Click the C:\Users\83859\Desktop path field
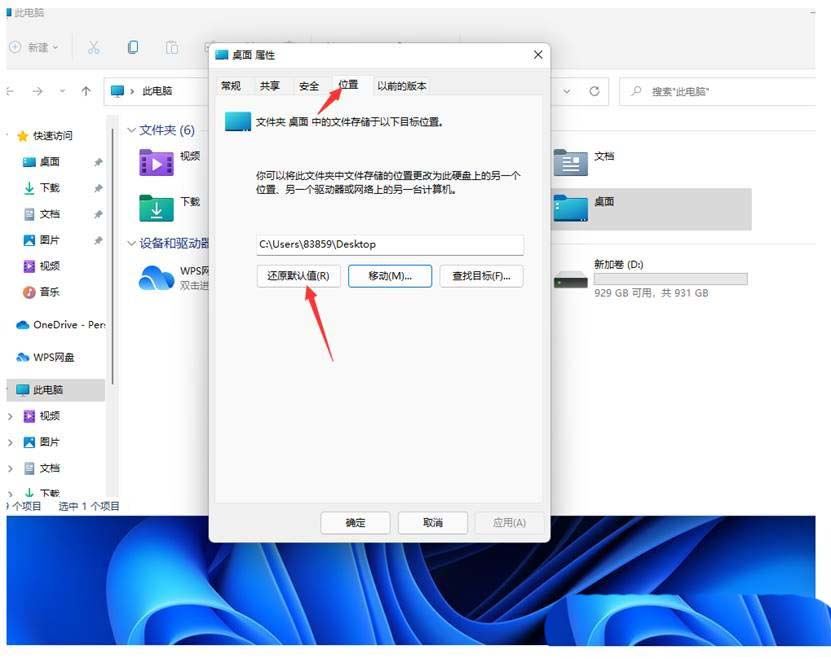831x659 pixels. pyautogui.click(x=390, y=244)
